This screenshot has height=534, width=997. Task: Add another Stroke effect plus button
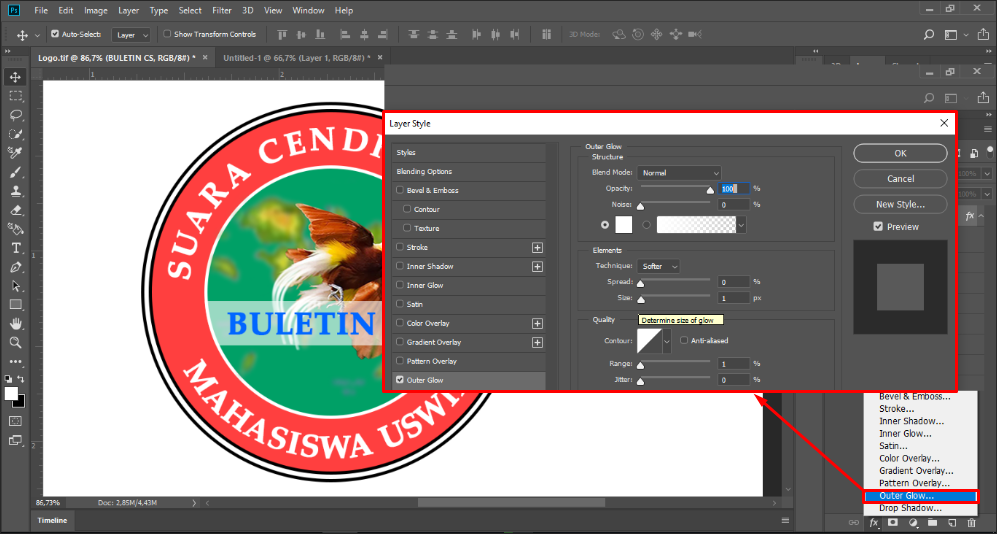pyautogui.click(x=537, y=247)
